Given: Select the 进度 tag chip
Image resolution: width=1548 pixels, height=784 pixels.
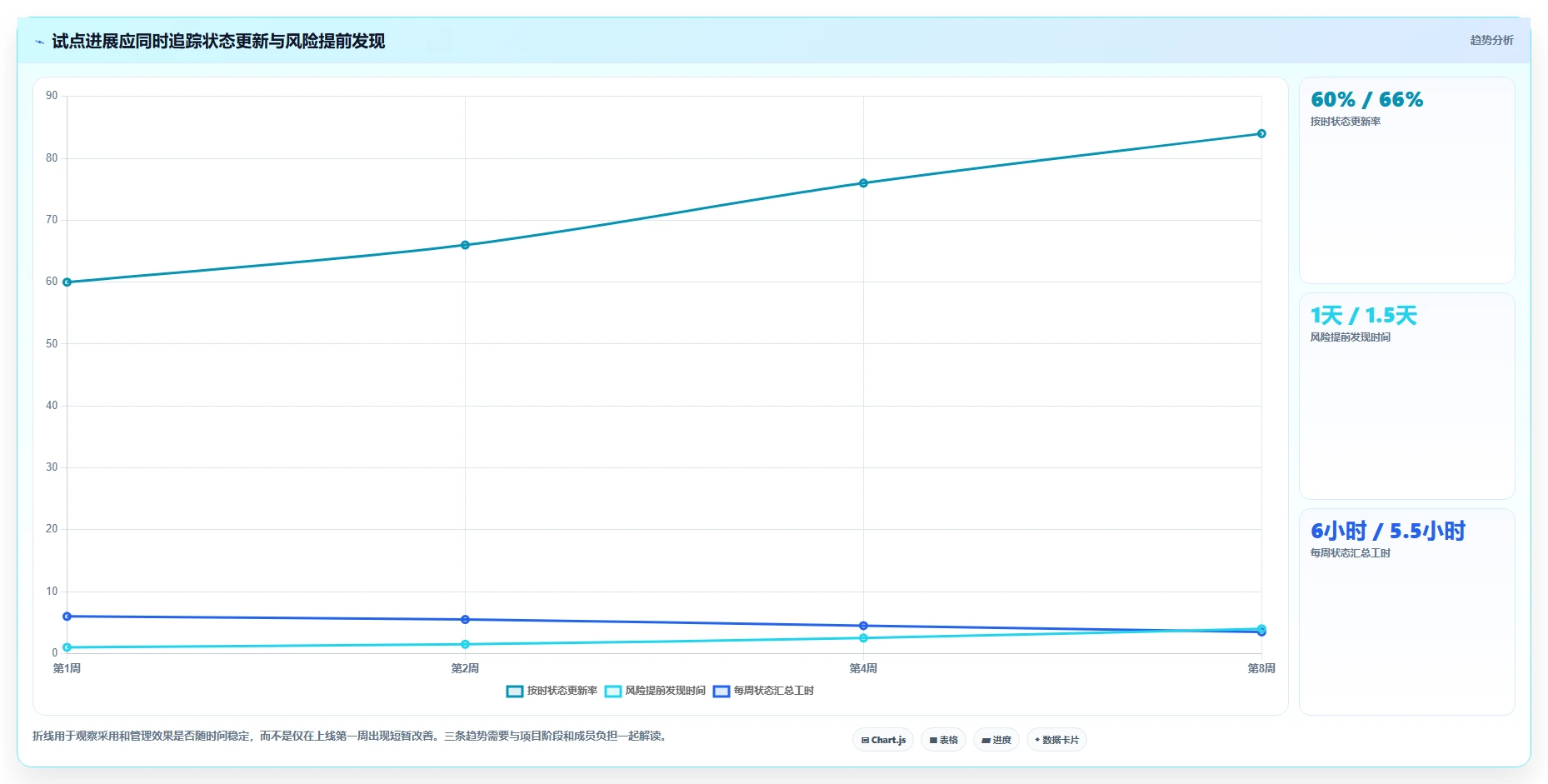Looking at the screenshot, I should (x=996, y=740).
